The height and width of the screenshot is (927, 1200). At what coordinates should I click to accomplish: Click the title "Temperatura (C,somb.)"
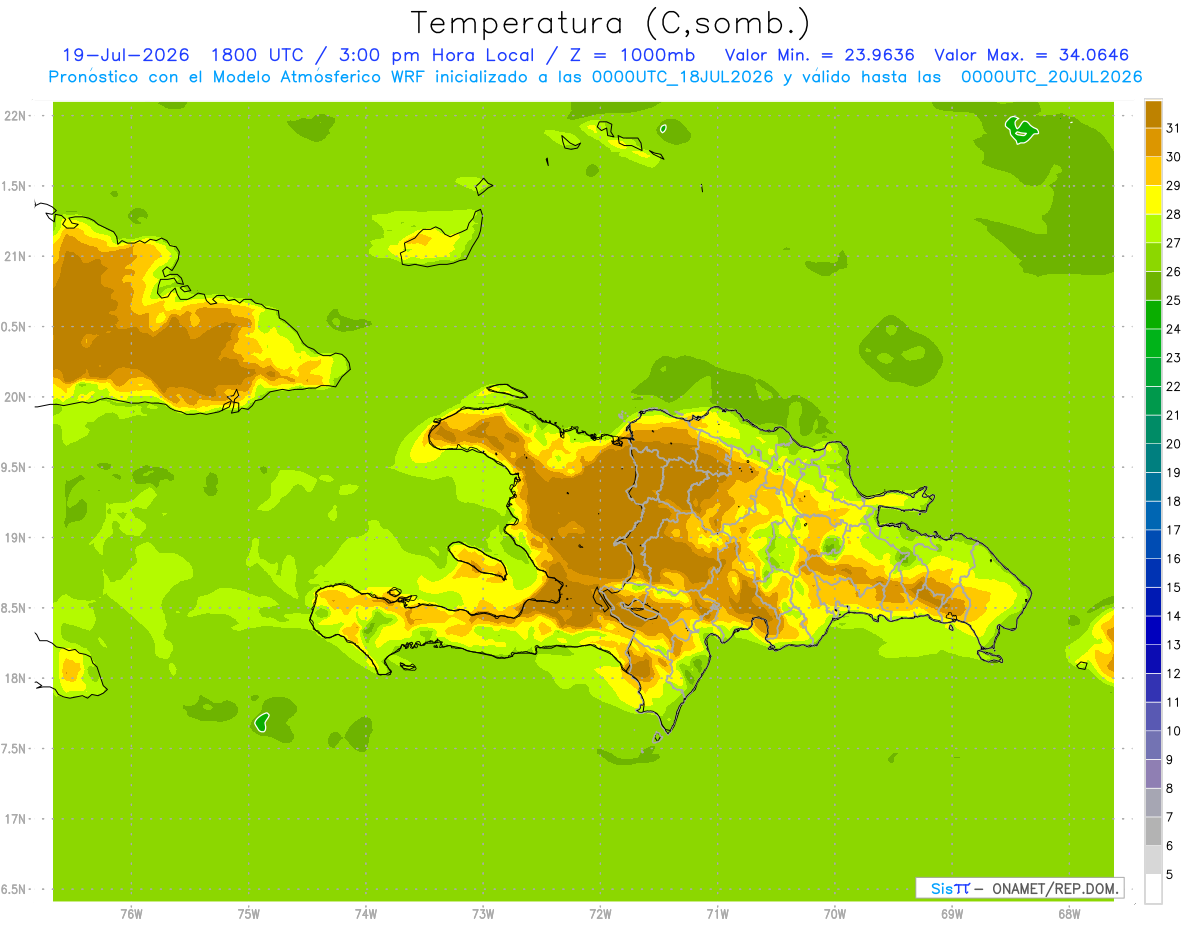610,24
